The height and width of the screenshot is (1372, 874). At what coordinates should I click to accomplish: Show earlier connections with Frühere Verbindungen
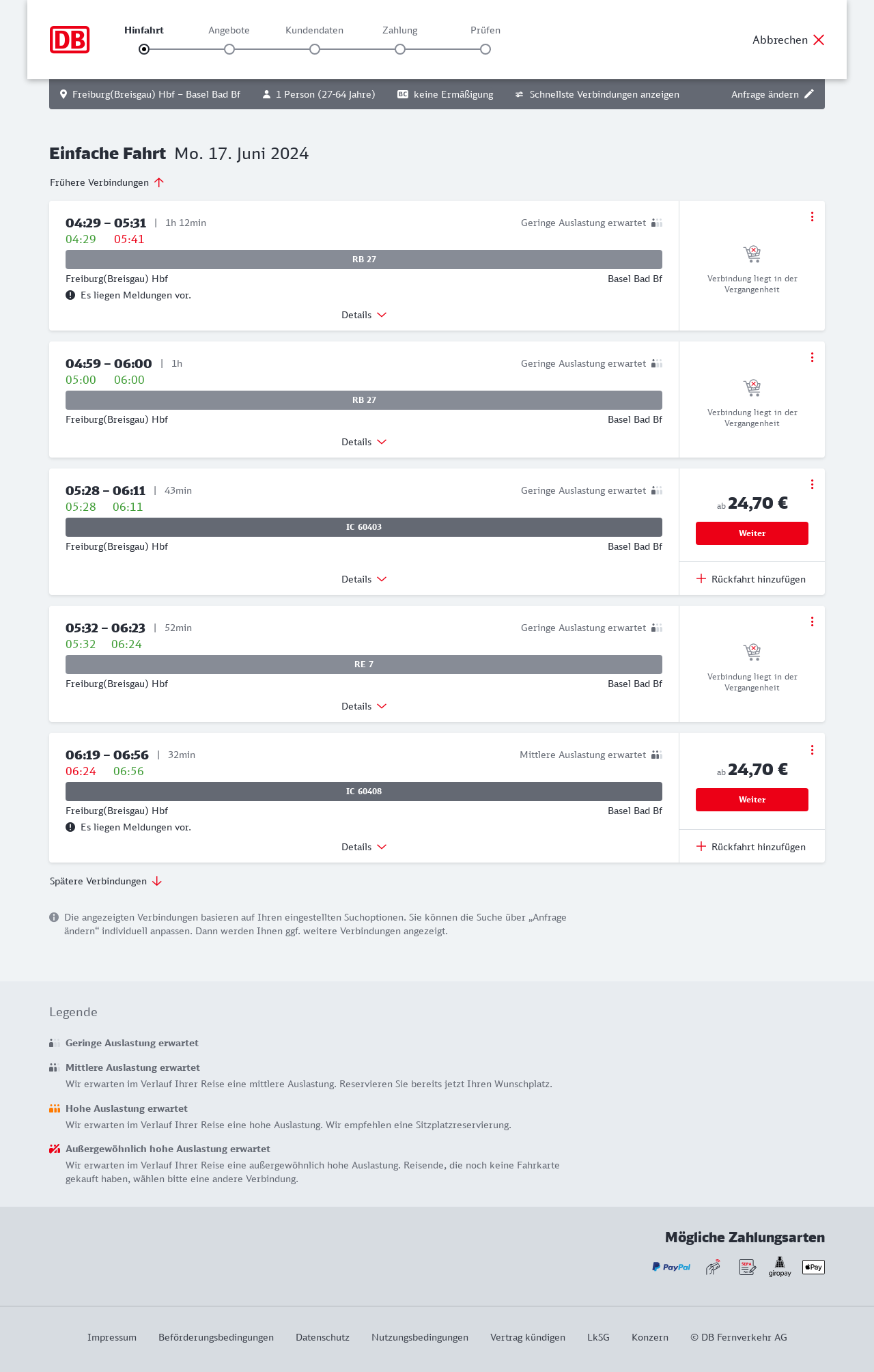click(x=107, y=182)
